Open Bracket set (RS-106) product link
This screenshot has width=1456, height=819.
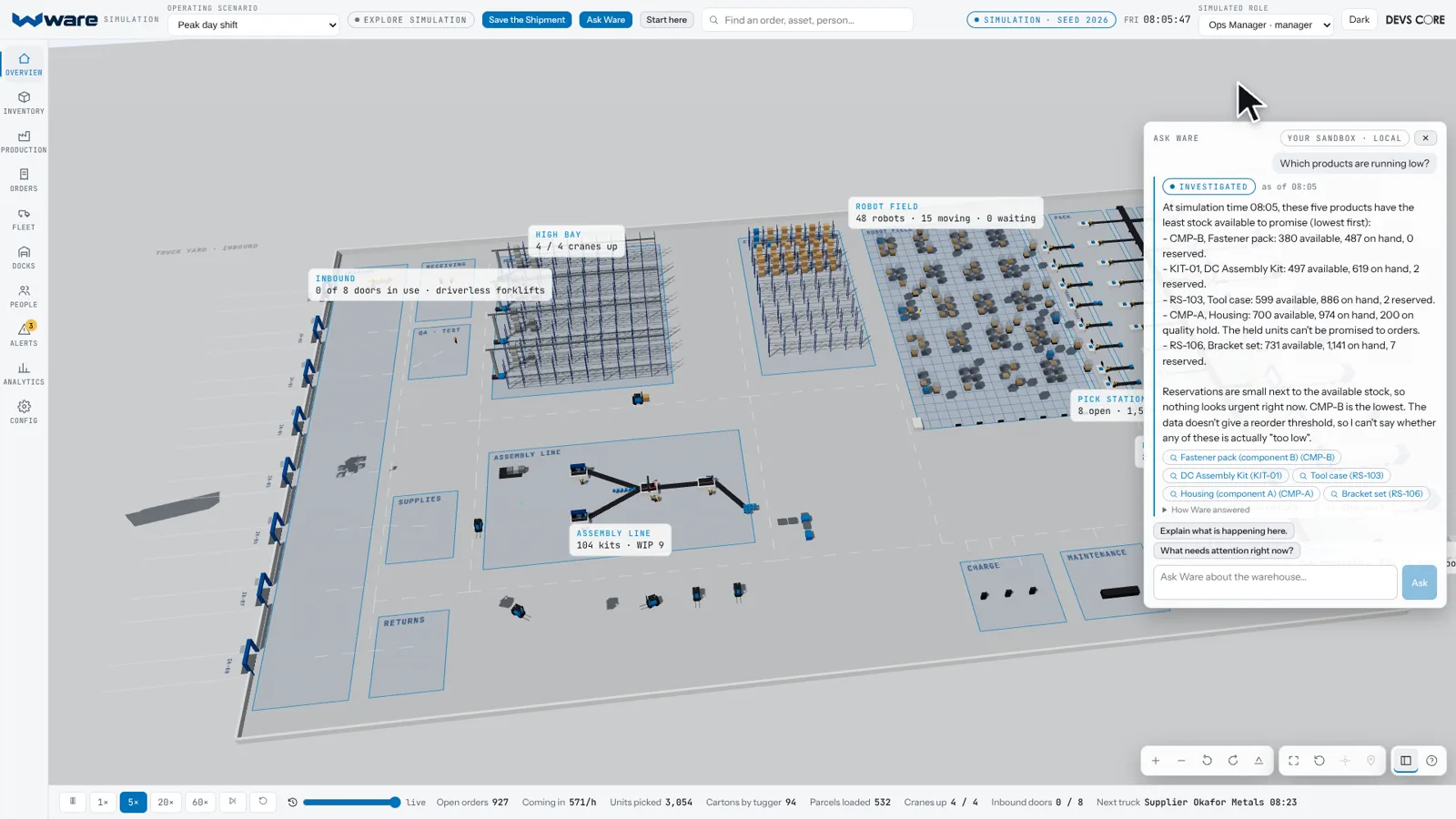(x=1376, y=494)
